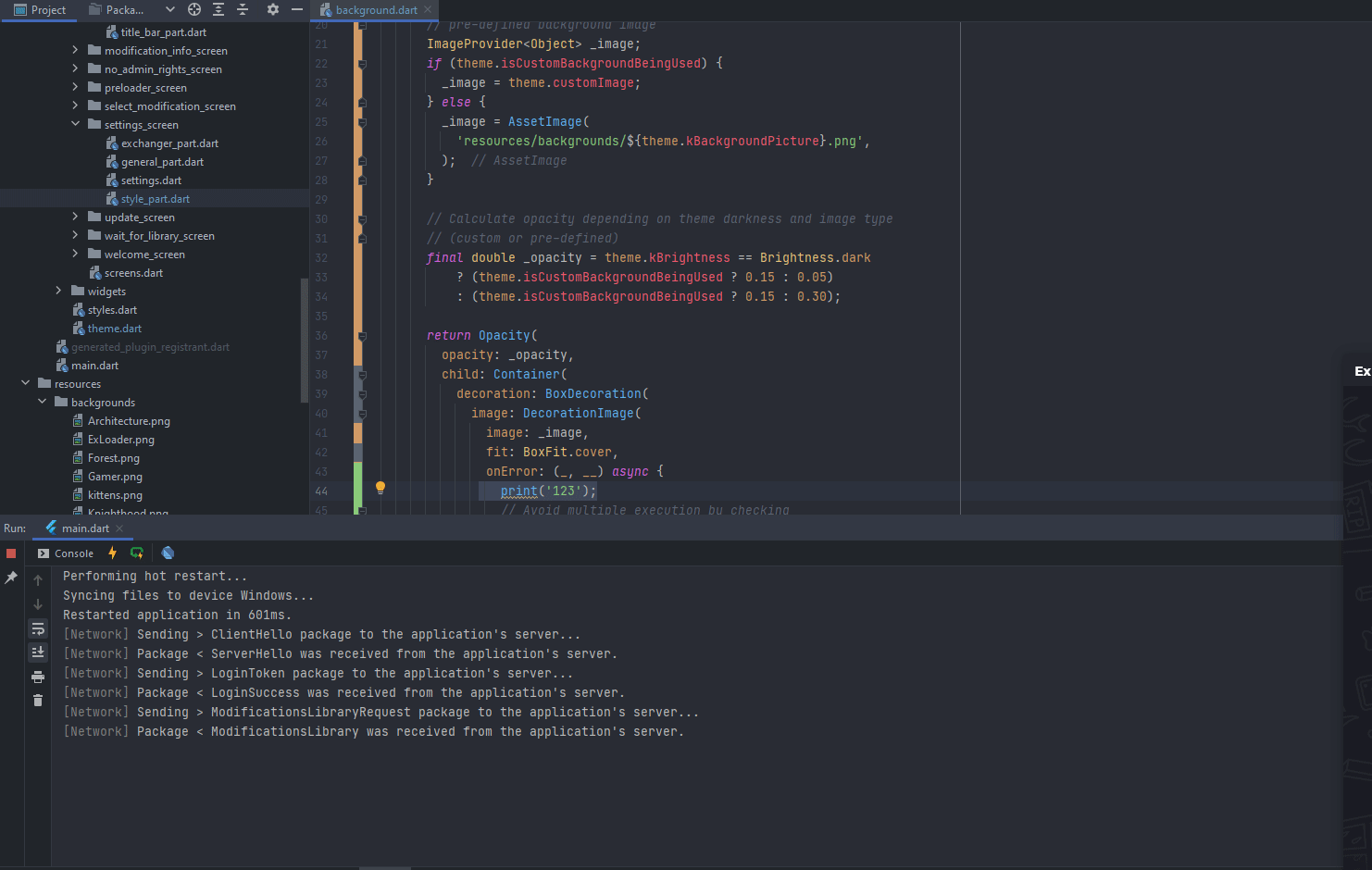Toggle soft-wrap in the console
1372x870 pixels.
point(38,629)
